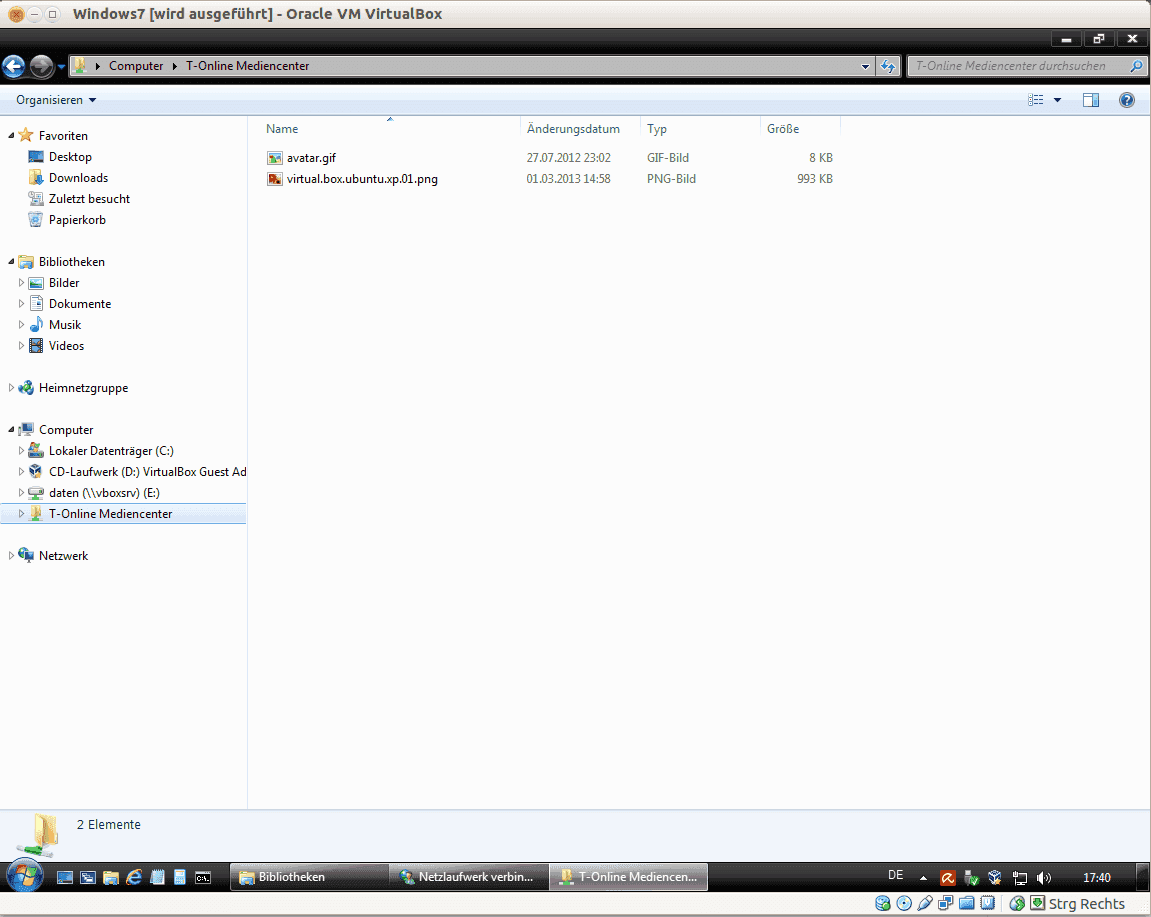This screenshot has height=917, width=1151.
Task: Open Papierkorb in navigation pane
Action: tap(77, 220)
